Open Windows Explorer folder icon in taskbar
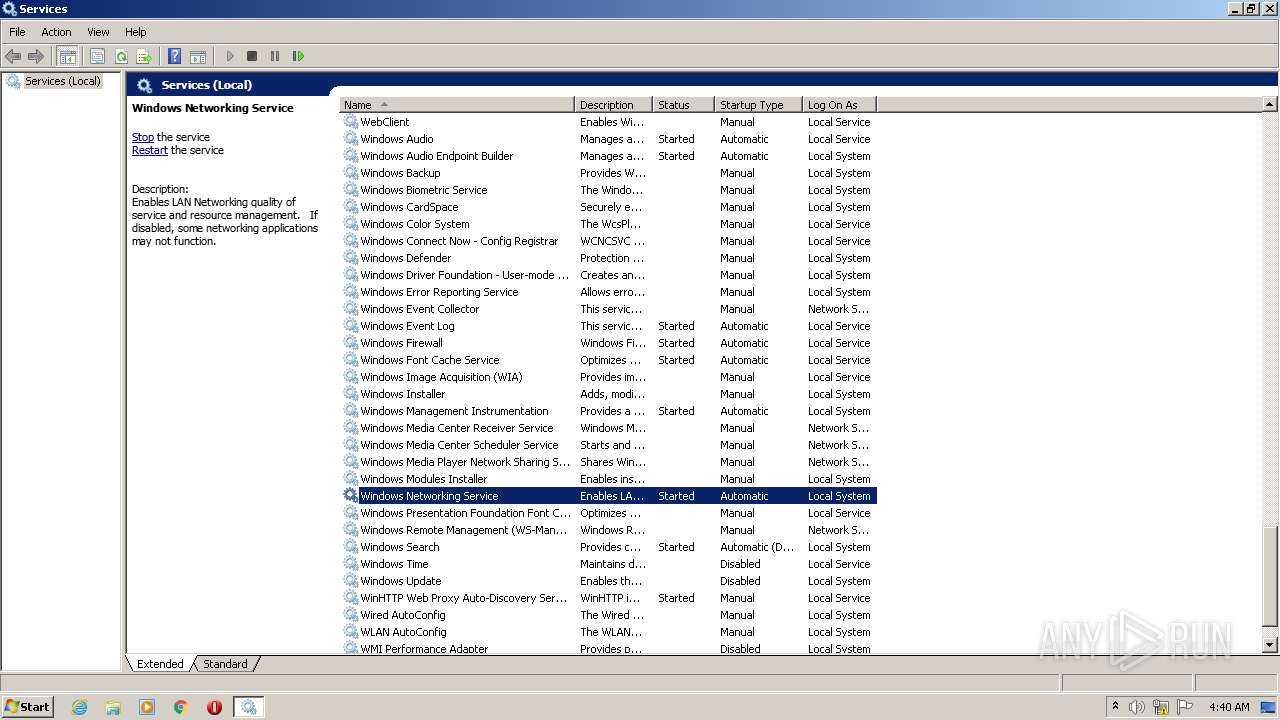The image size is (1280, 720). [x=113, y=707]
